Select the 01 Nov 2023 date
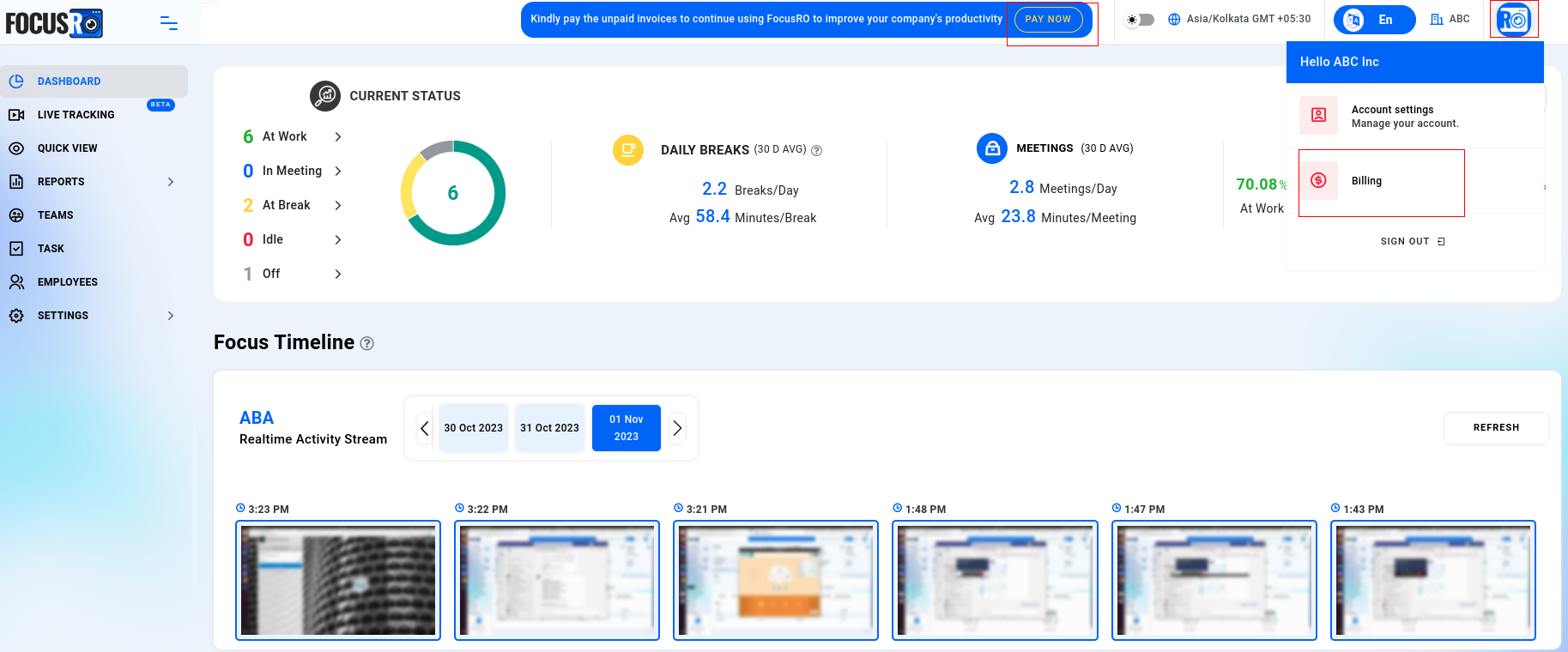1568x652 pixels. 627,428
